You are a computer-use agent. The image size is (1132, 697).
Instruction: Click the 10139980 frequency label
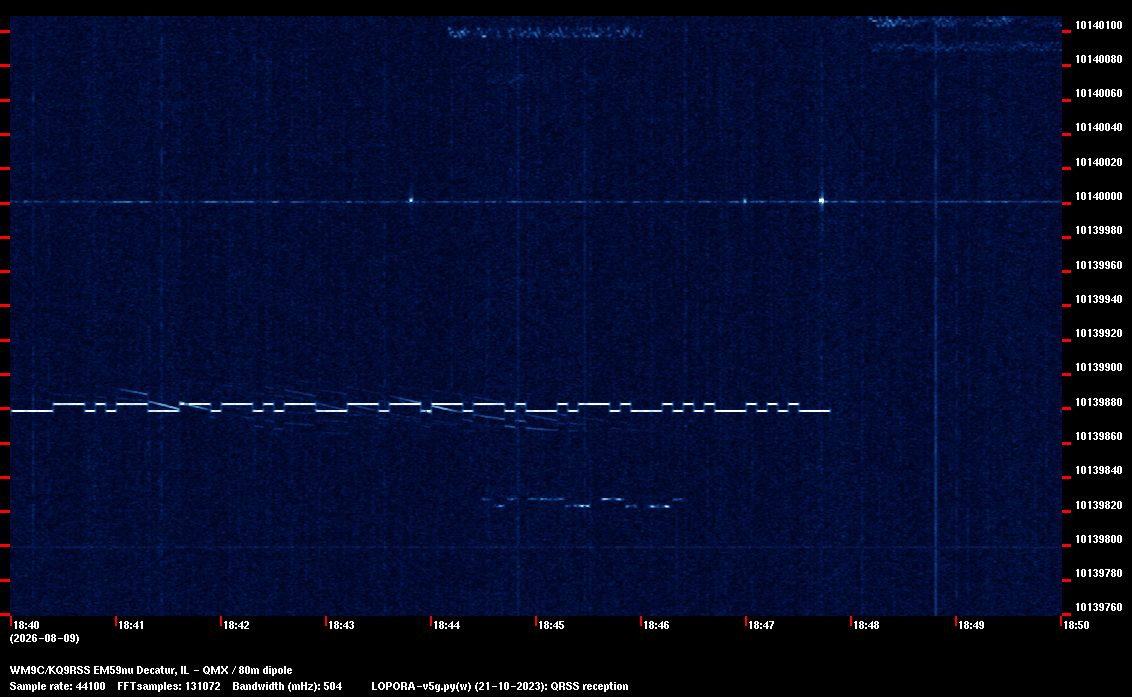[x=1098, y=230]
